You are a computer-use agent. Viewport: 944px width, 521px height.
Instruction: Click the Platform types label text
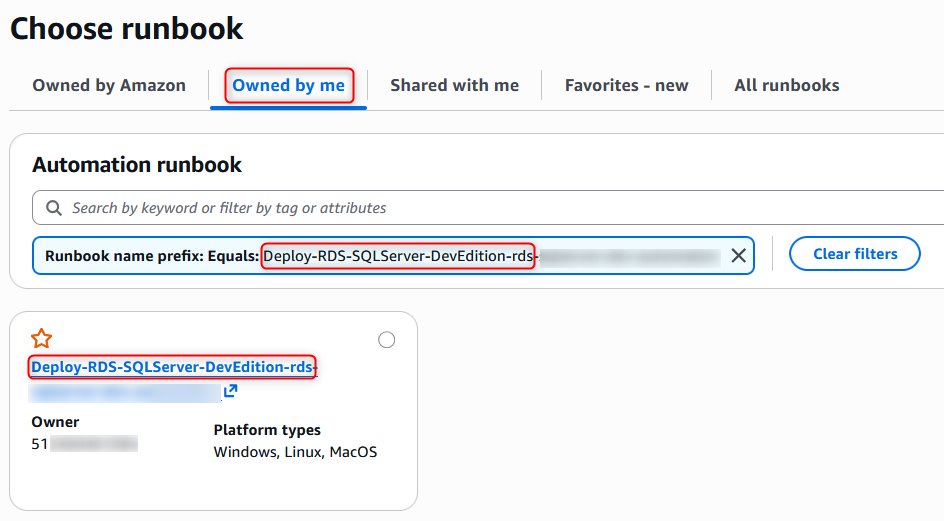tap(267, 430)
